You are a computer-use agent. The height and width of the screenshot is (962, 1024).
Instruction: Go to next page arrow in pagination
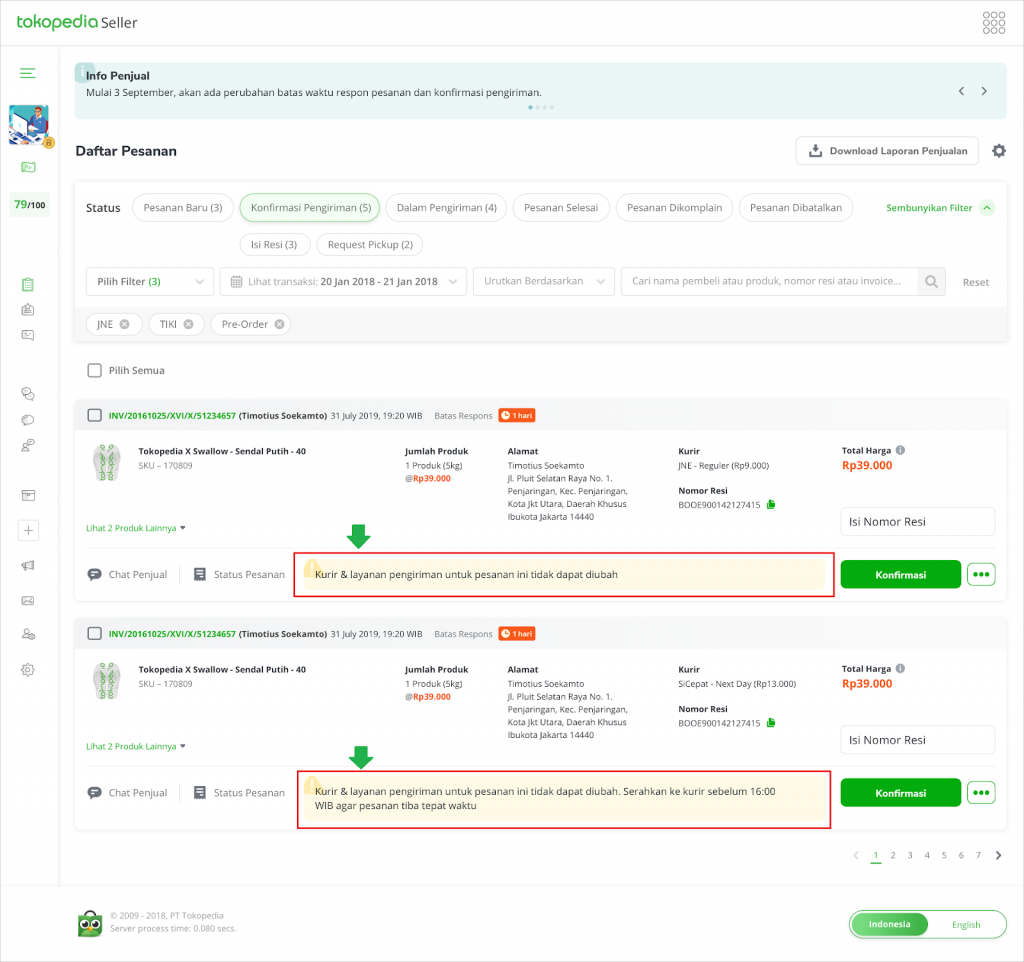[x=999, y=856]
